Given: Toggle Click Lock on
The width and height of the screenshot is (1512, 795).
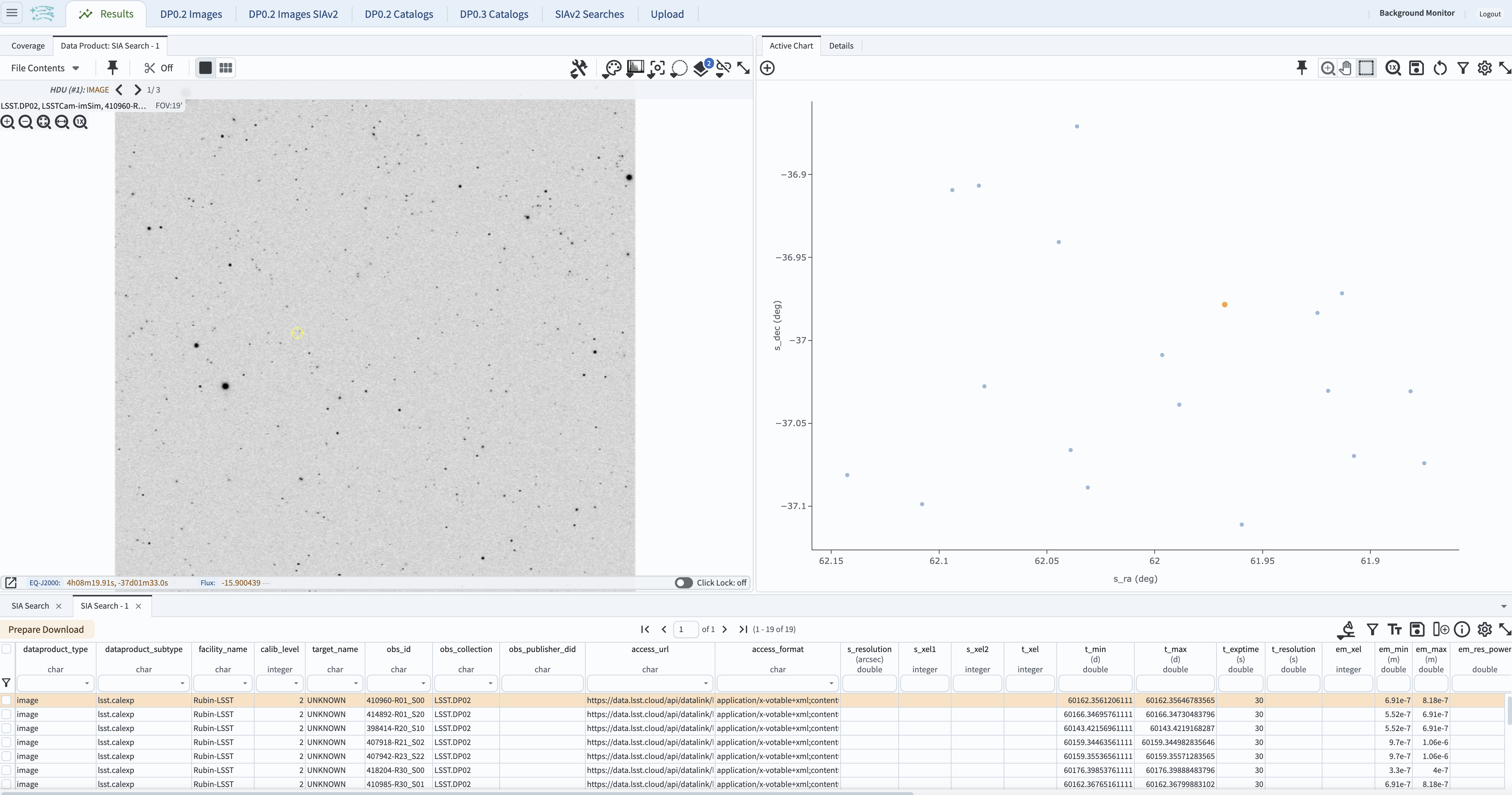Looking at the screenshot, I should (x=683, y=582).
